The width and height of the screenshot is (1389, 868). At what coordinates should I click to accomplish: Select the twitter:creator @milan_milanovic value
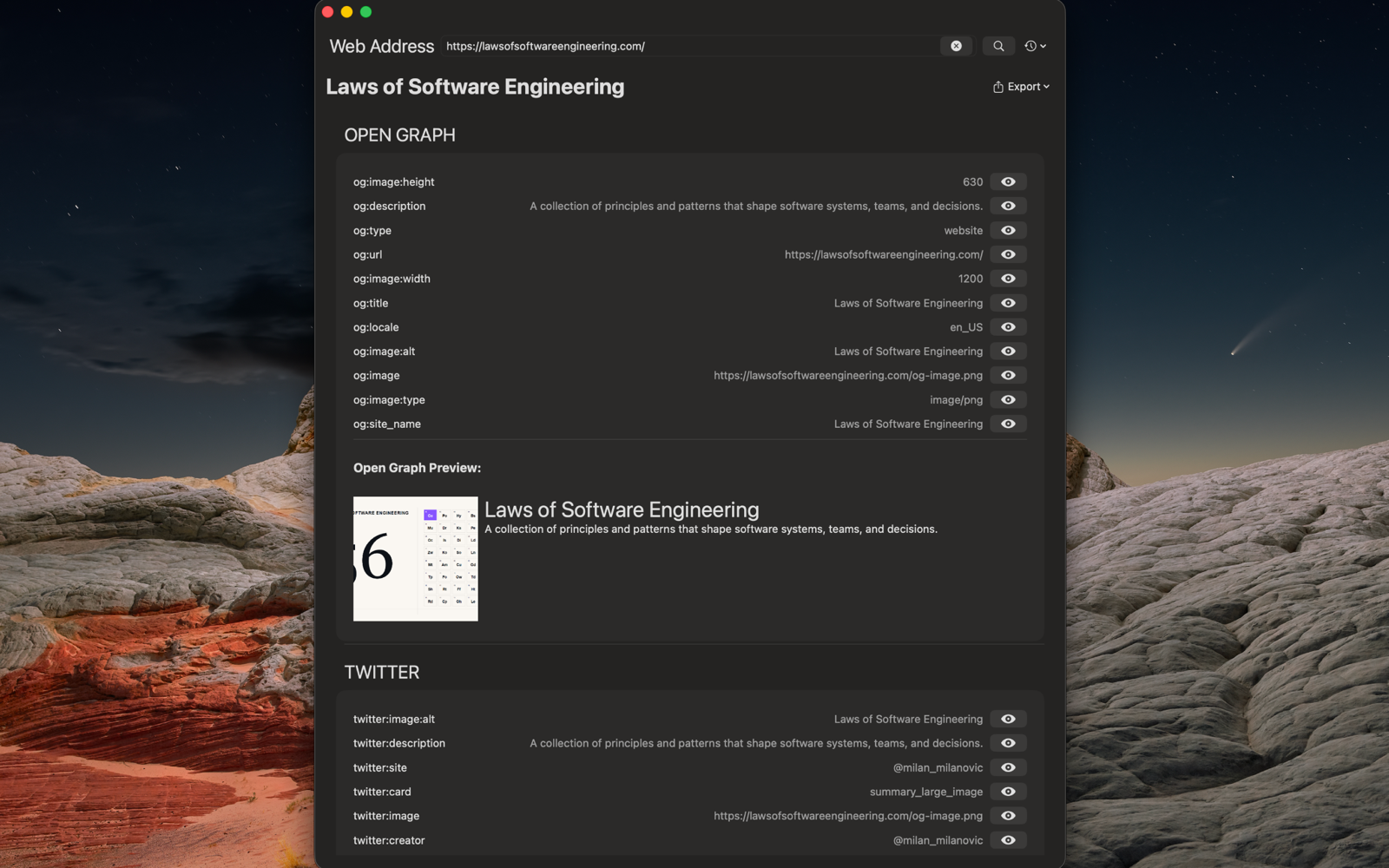(938, 840)
